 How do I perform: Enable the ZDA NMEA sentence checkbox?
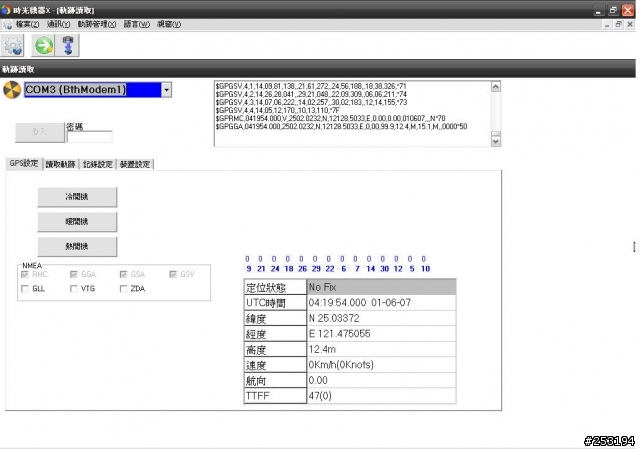(x=123, y=289)
